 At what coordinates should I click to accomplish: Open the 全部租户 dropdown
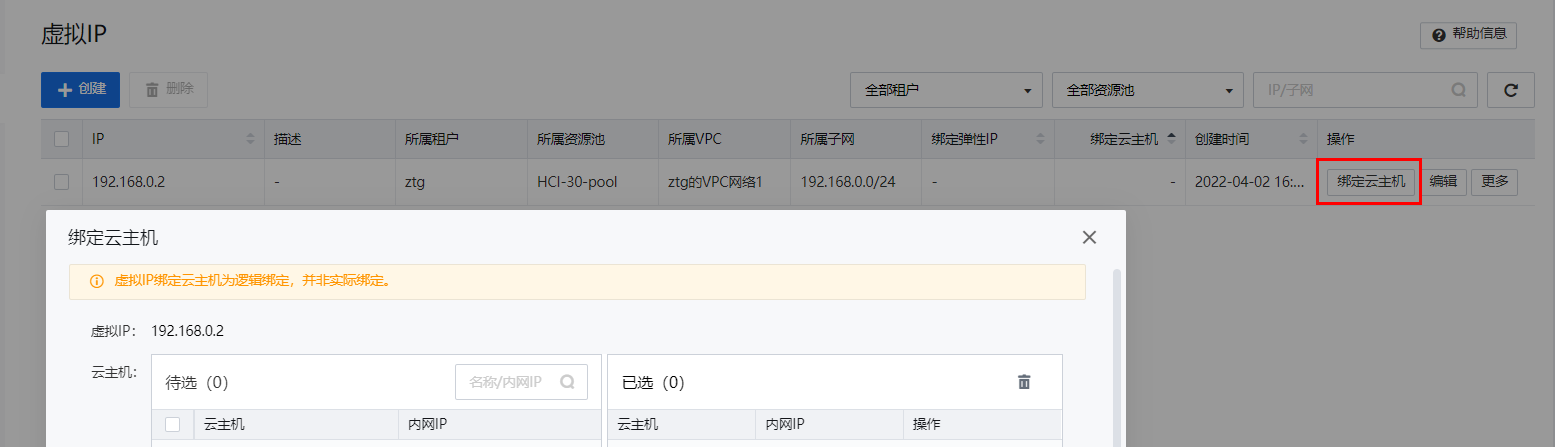[x=946, y=90]
